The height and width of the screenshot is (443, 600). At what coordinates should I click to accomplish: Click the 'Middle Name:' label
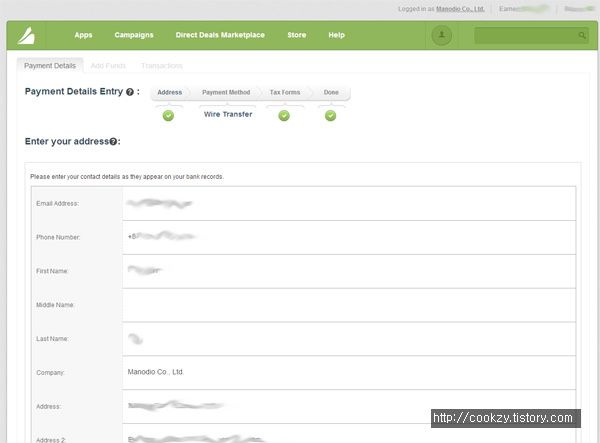tap(55, 305)
